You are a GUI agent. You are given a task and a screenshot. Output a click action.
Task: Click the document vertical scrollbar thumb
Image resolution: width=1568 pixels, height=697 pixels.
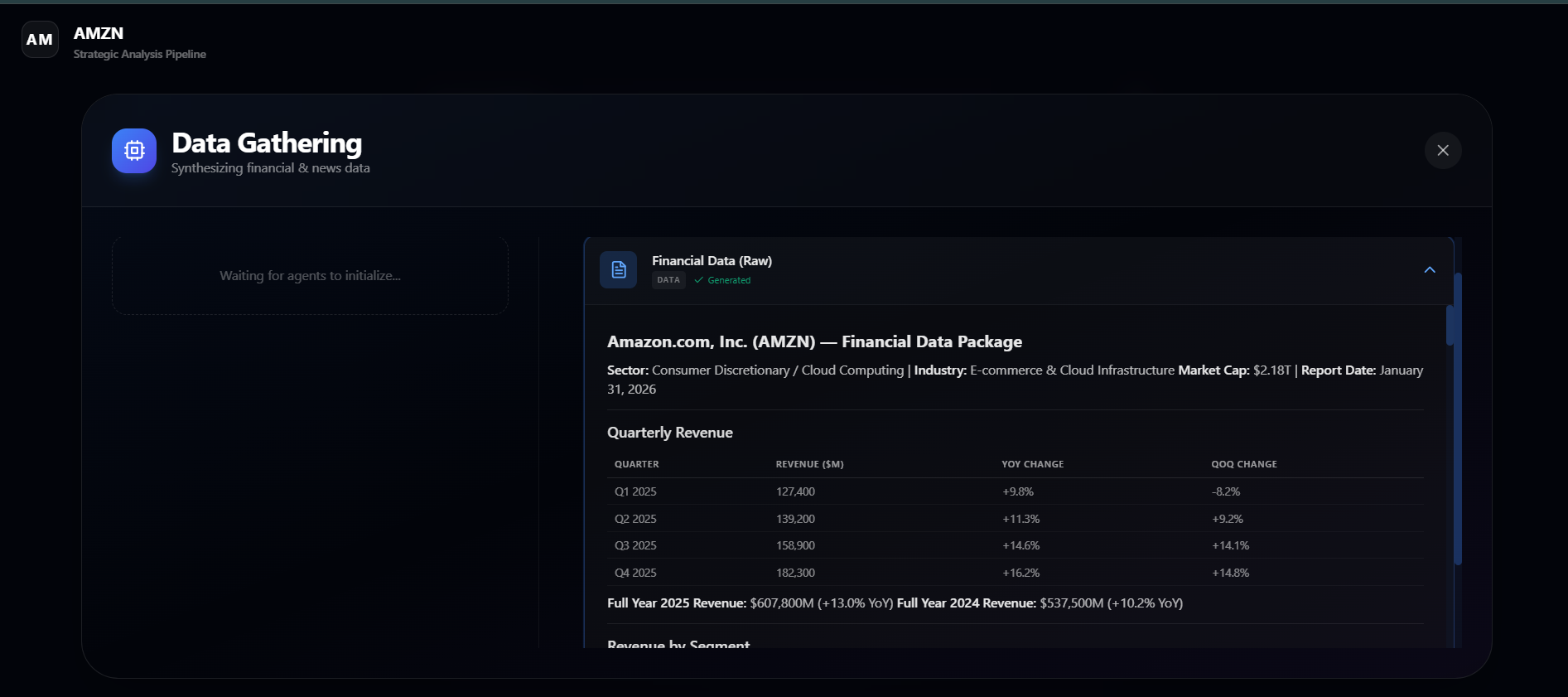1450,325
